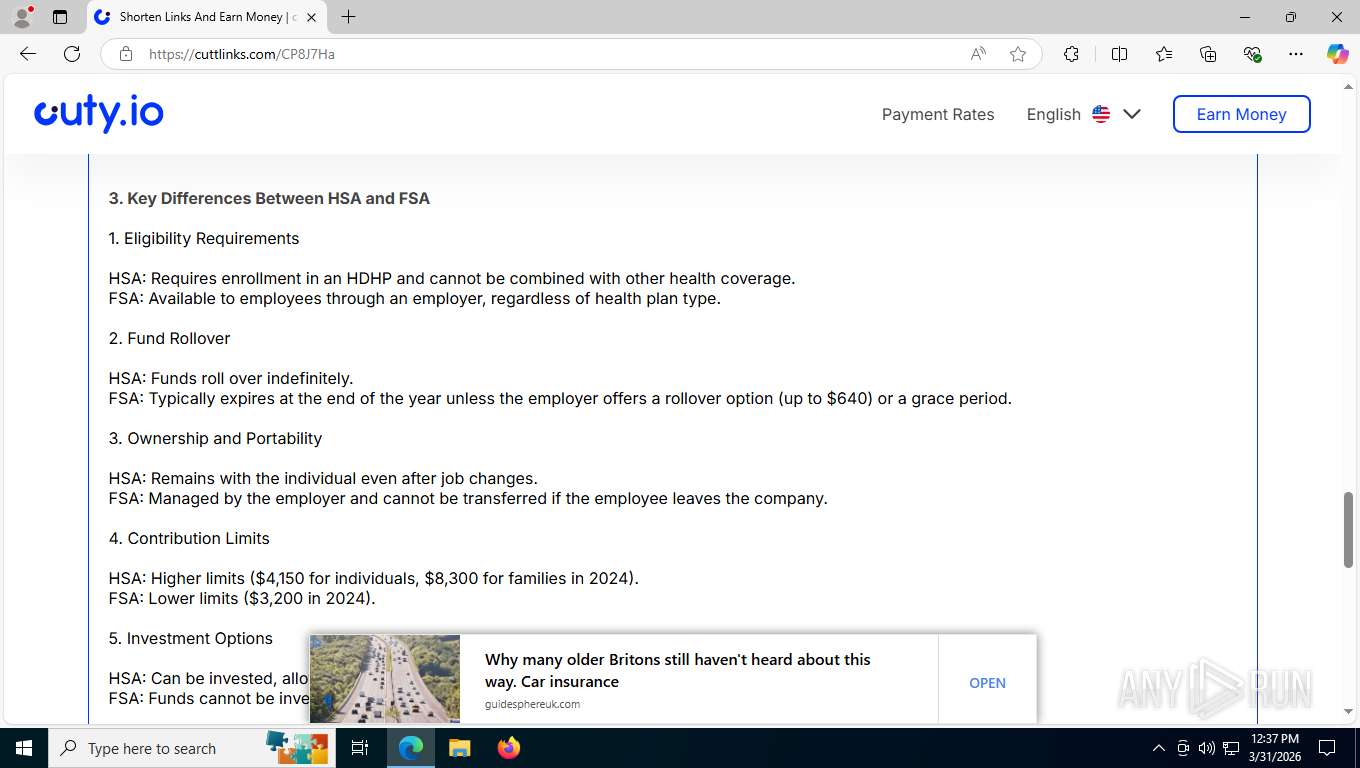Click the address bar URL field

coord(550,54)
